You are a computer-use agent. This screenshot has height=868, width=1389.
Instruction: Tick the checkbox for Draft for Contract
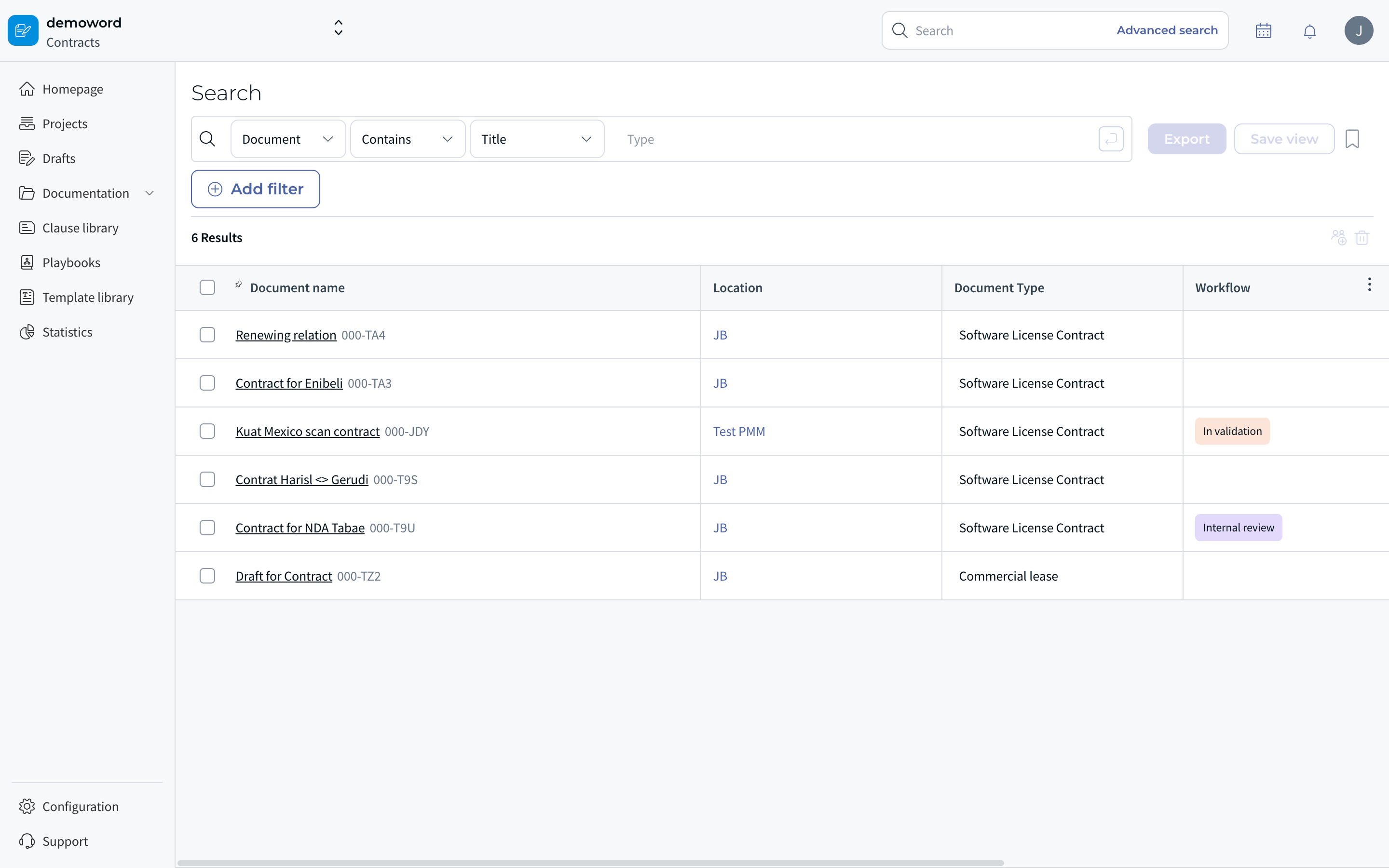pyautogui.click(x=207, y=575)
